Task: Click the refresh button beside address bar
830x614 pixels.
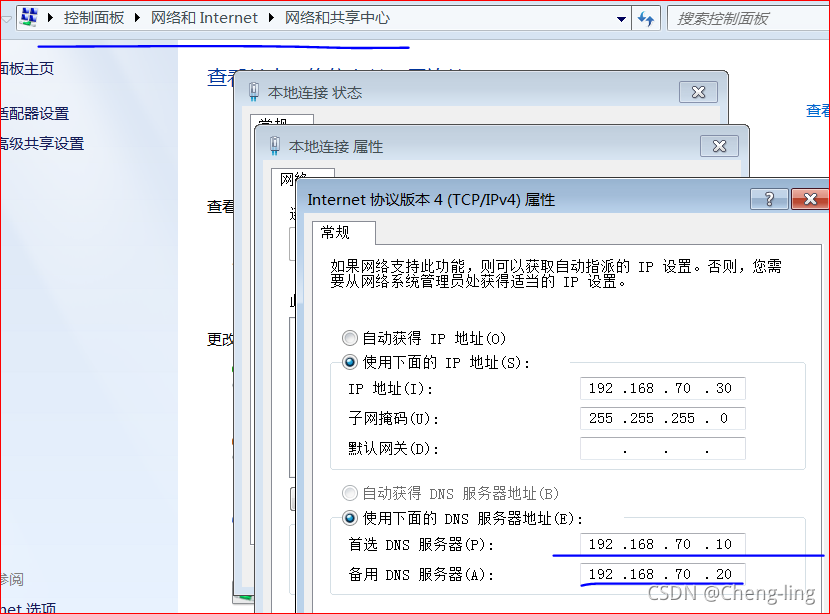Action: [x=646, y=19]
